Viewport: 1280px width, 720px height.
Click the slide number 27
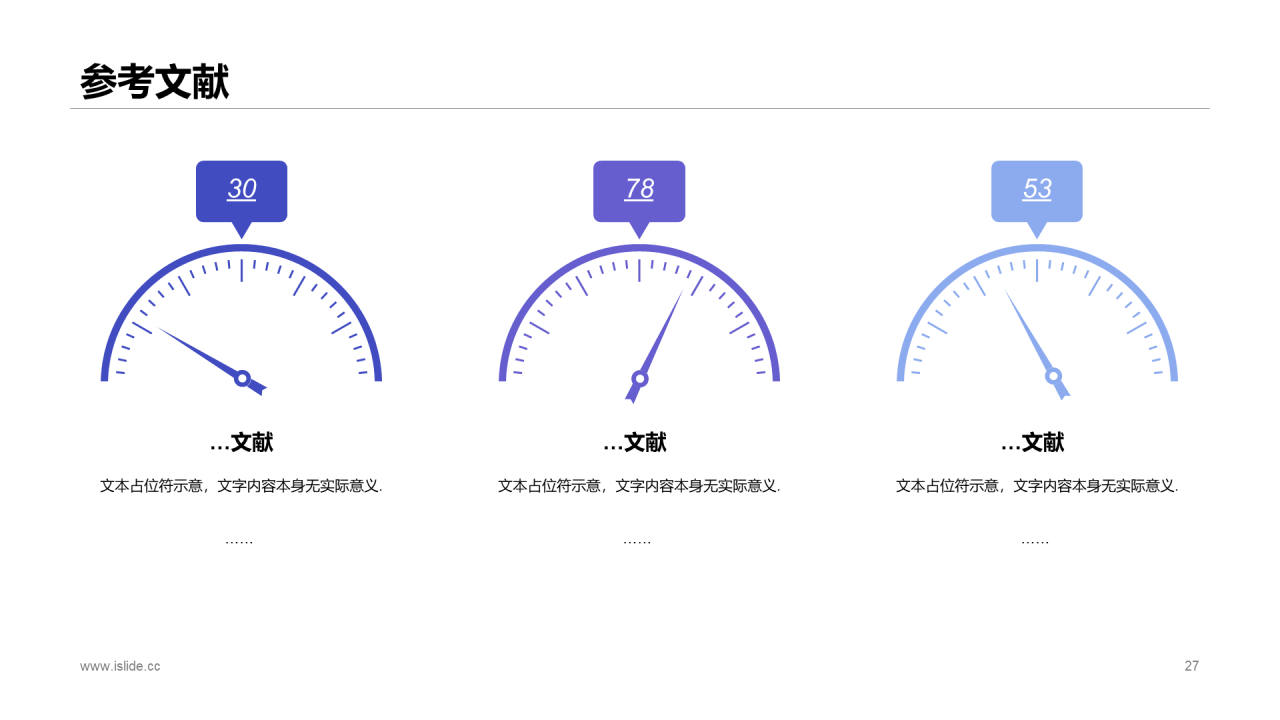click(1192, 666)
